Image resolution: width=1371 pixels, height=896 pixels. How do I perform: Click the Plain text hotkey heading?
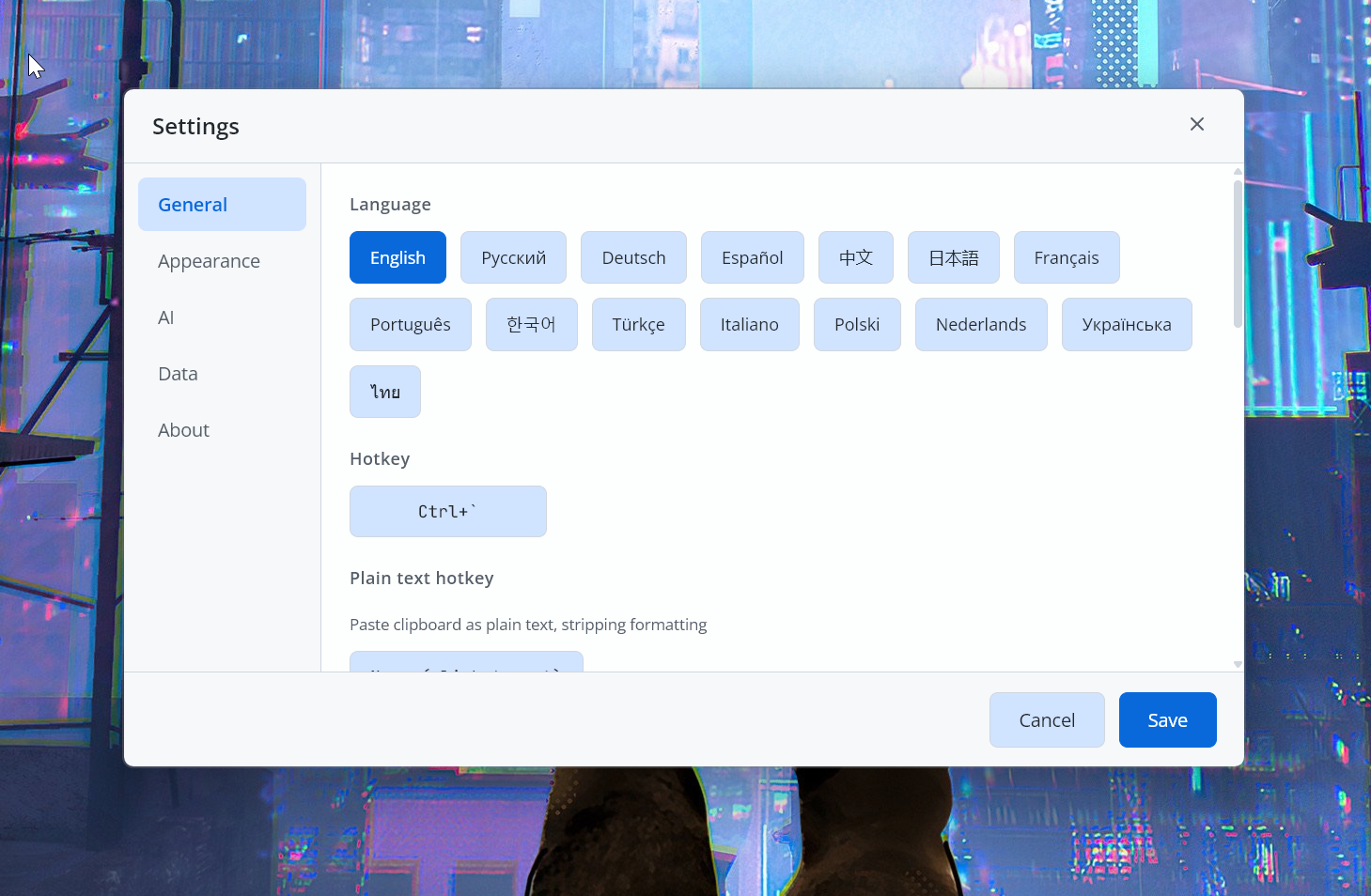pos(421,578)
